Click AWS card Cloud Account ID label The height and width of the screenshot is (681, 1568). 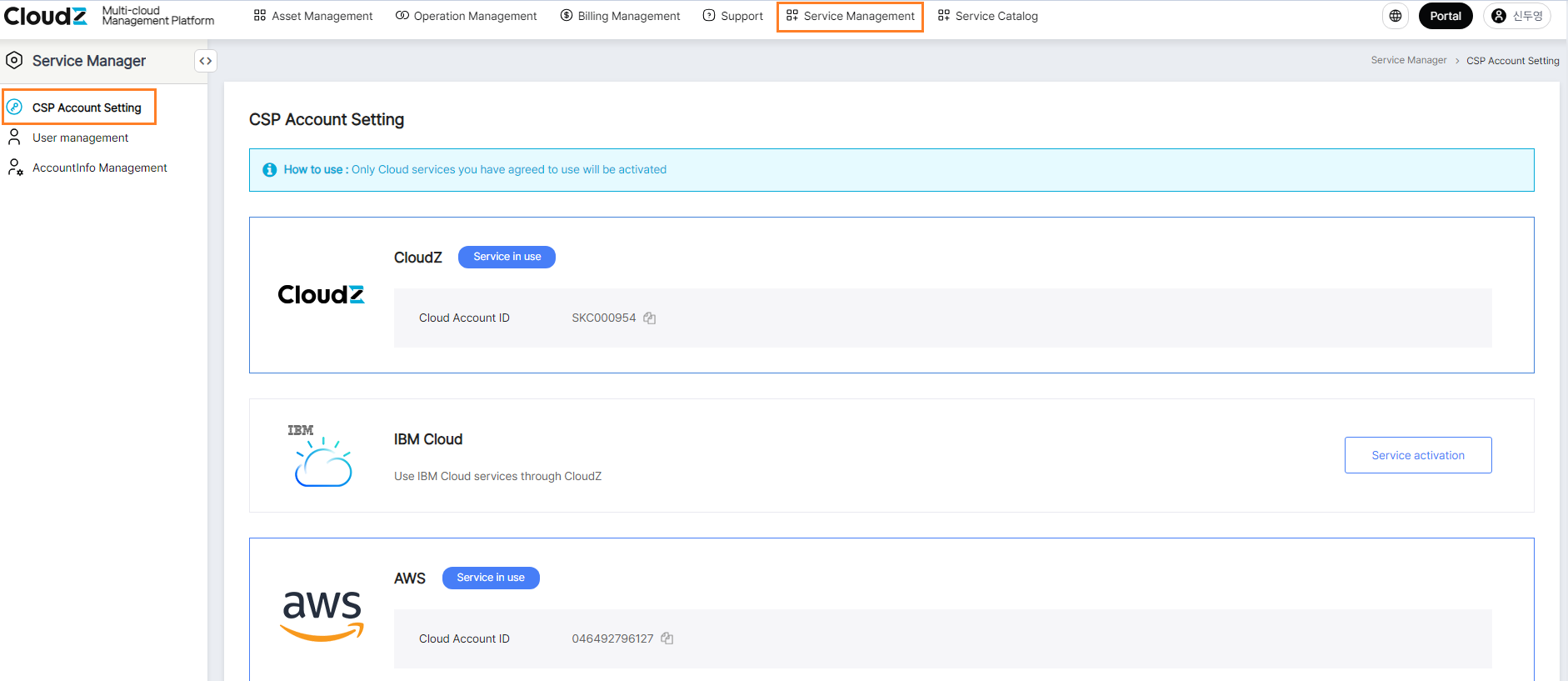(464, 638)
